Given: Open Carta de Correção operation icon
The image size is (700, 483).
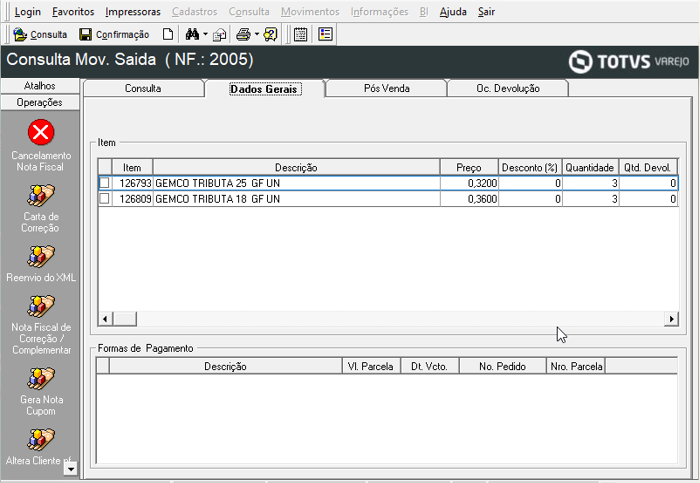Looking at the screenshot, I should point(41,196).
